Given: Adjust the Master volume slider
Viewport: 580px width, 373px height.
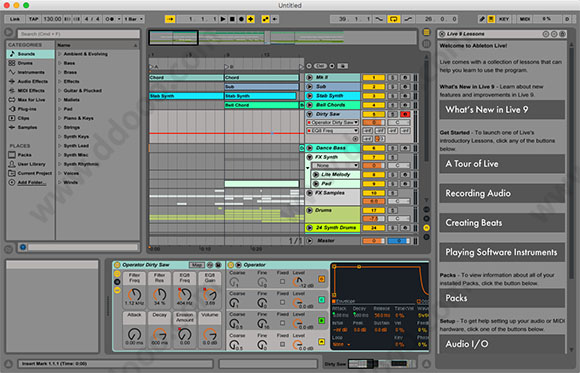Looking at the screenshot, I should coord(374,241).
